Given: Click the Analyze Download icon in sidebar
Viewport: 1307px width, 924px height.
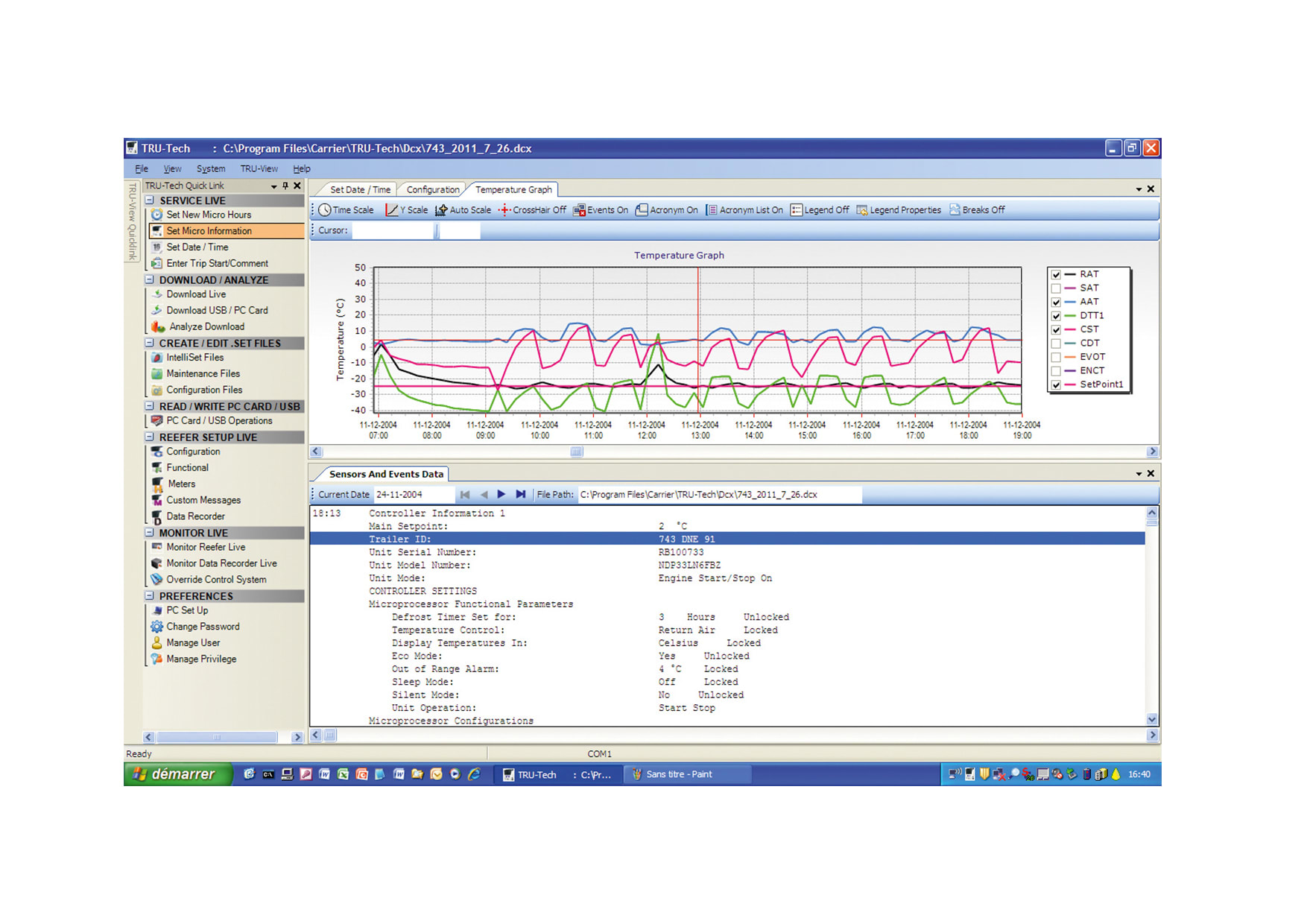Looking at the screenshot, I should [x=158, y=326].
